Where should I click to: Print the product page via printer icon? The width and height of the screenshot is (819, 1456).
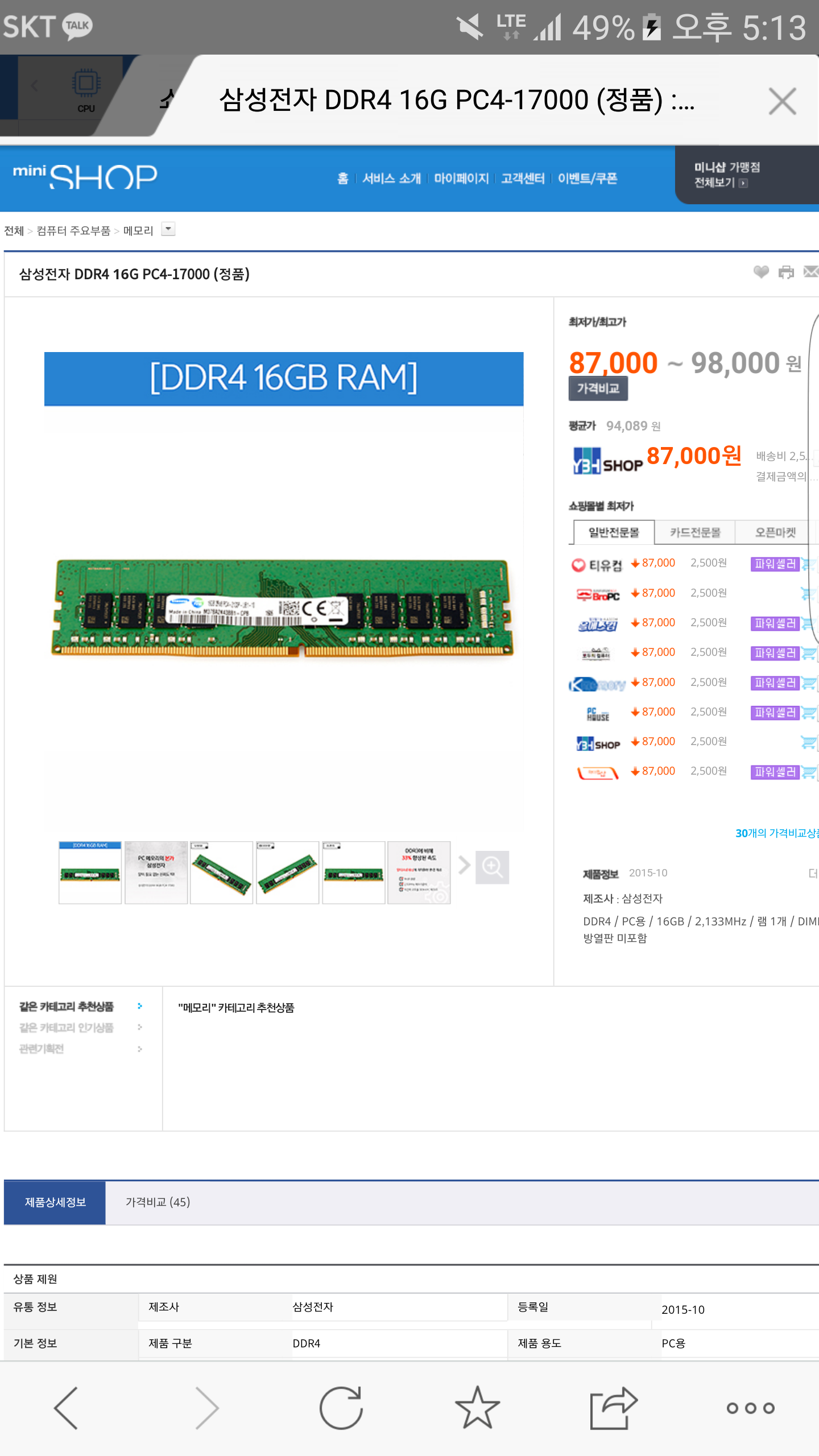point(786,272)
